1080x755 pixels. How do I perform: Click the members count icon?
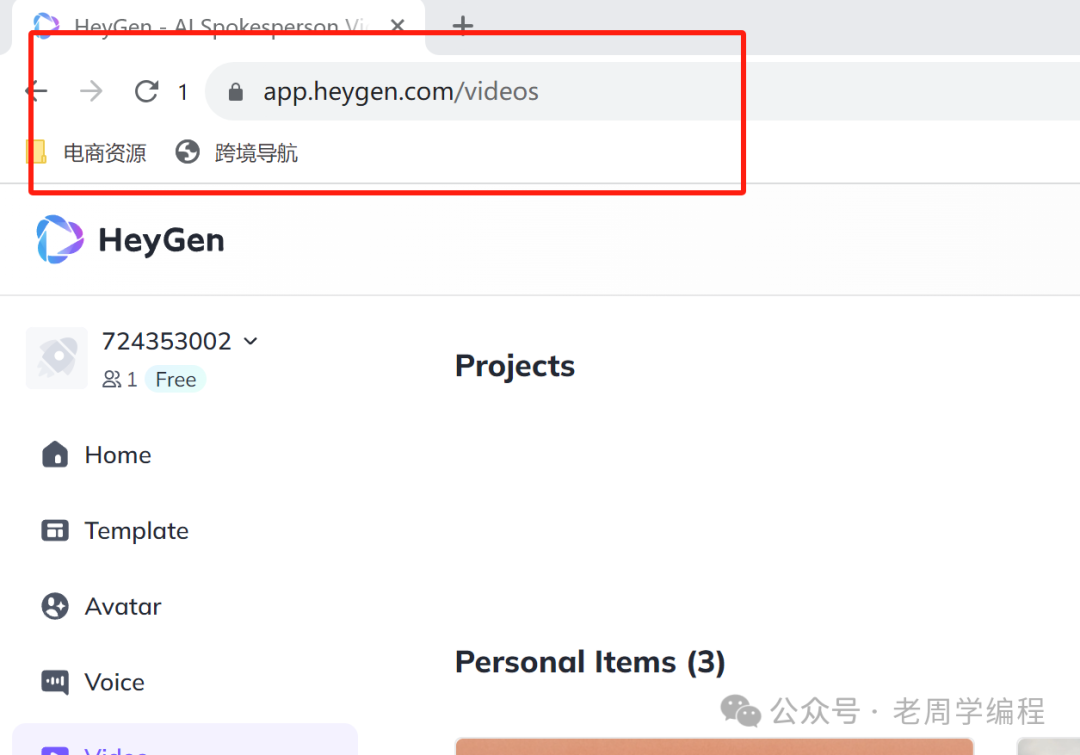click(x=112, y=380)
